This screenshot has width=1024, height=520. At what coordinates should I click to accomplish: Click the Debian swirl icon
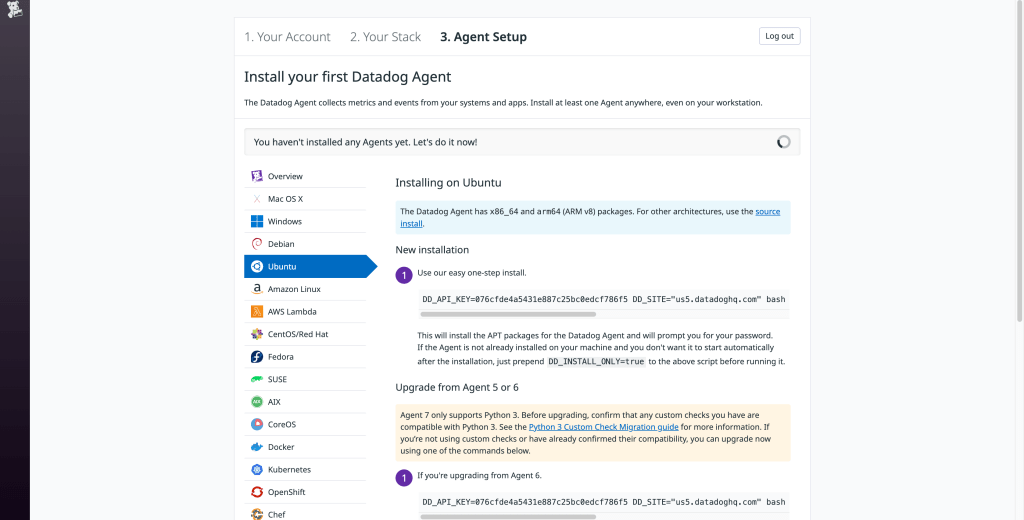[x=257, y=244]
